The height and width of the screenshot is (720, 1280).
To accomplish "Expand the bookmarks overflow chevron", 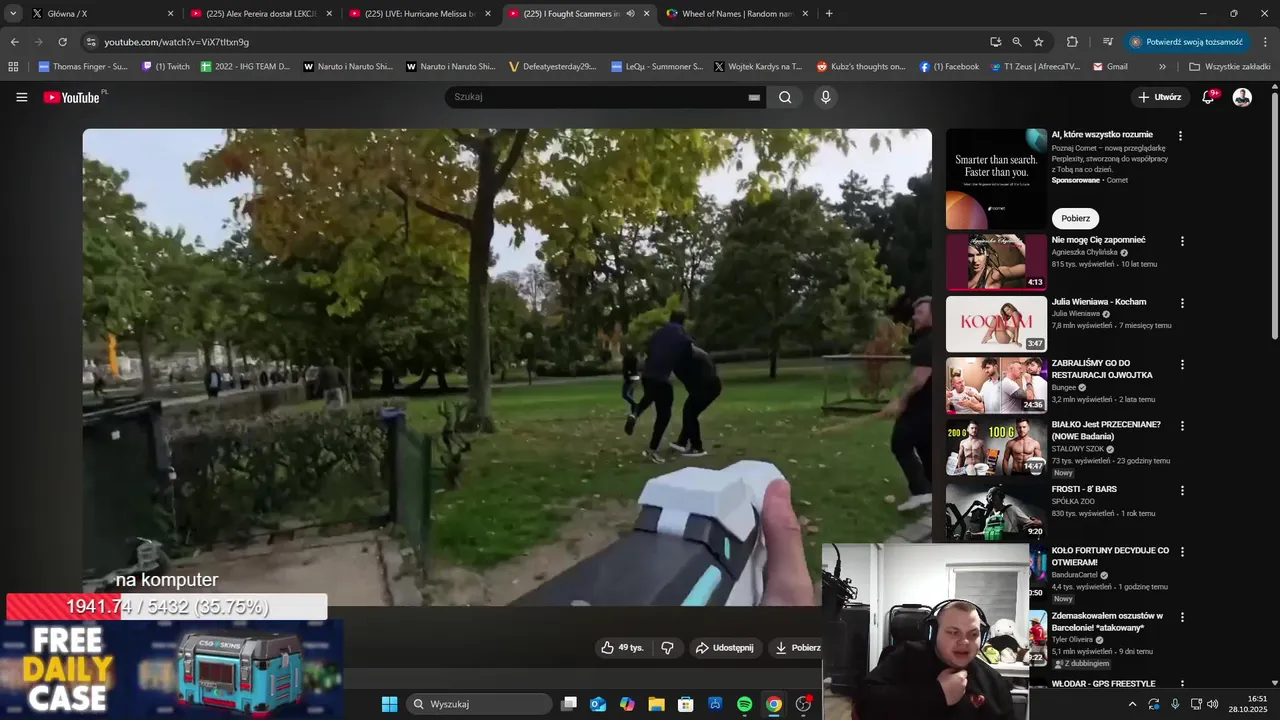I will coord(1162,67).
